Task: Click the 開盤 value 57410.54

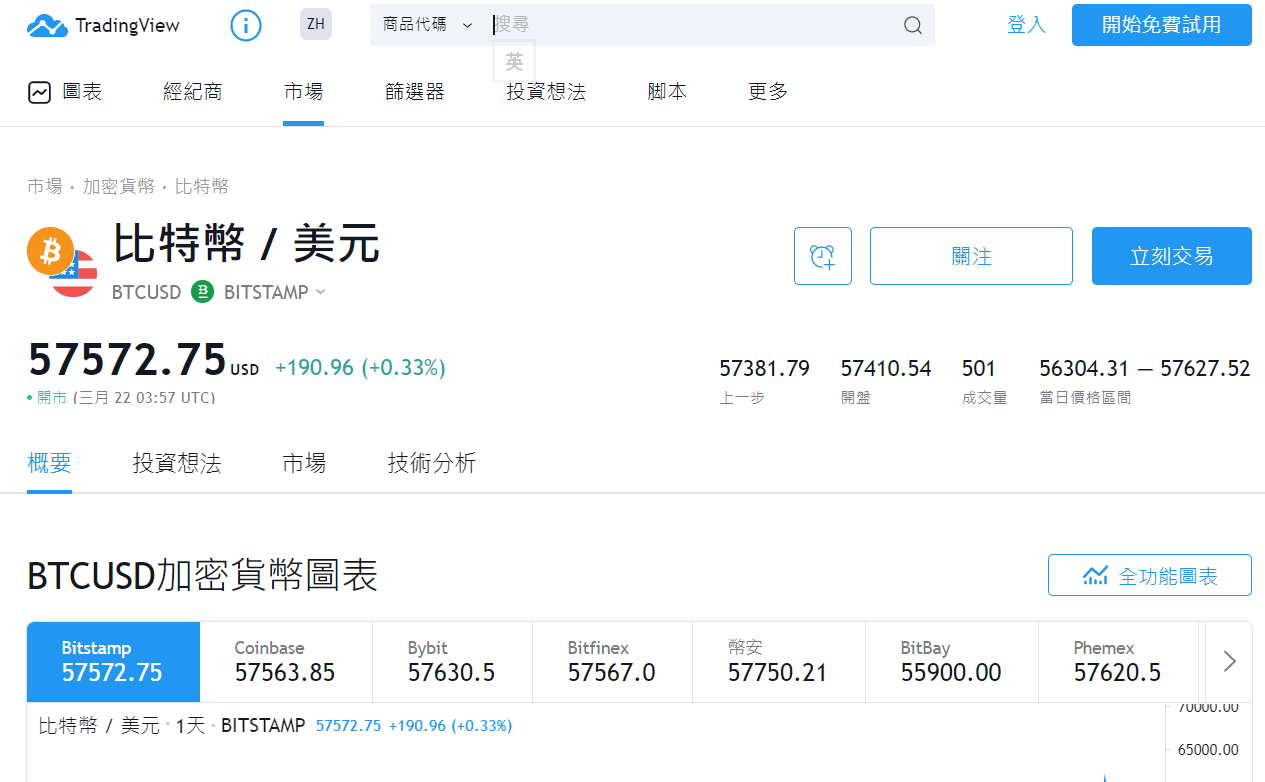Action: click(886, 368)
